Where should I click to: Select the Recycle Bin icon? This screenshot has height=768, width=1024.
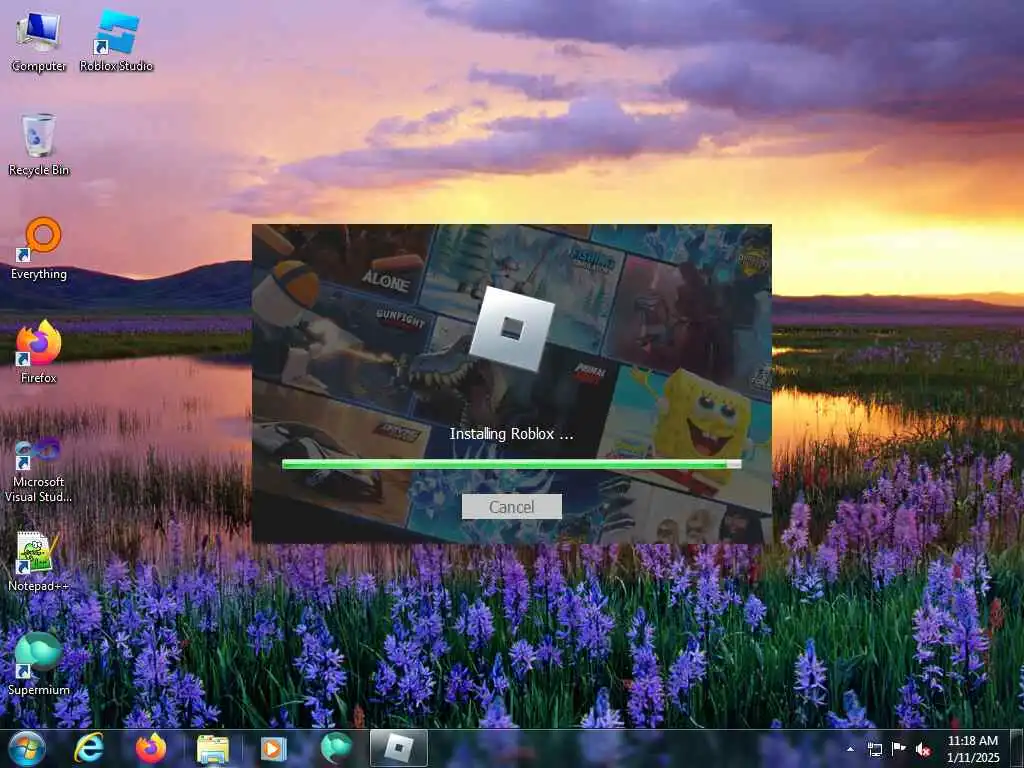point(39,145)
